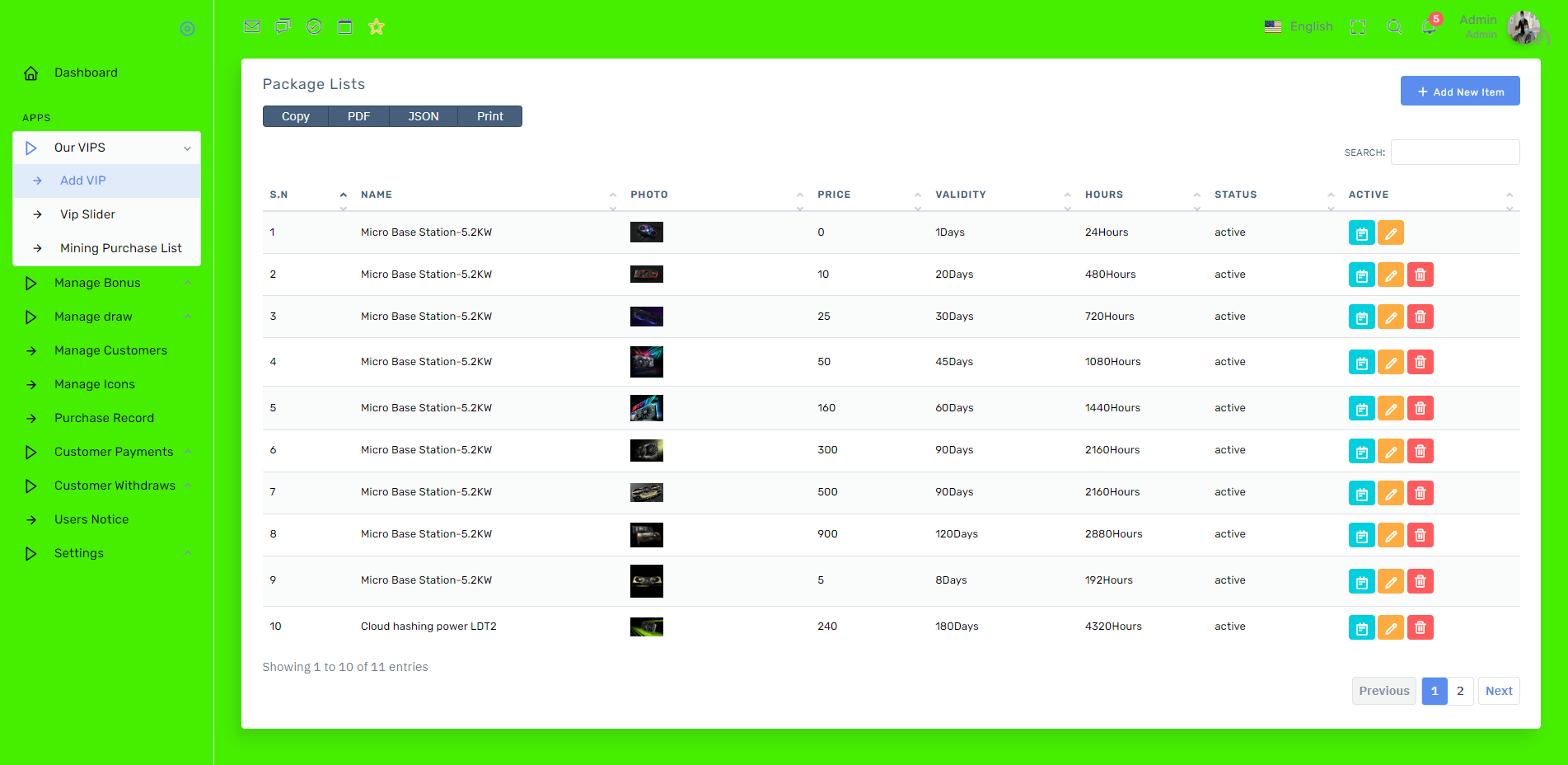Image resolution: width=1568 pixels, height=765 pixels.
Task: Open Mining Purchase List menu item
Action: pos(120,248)
